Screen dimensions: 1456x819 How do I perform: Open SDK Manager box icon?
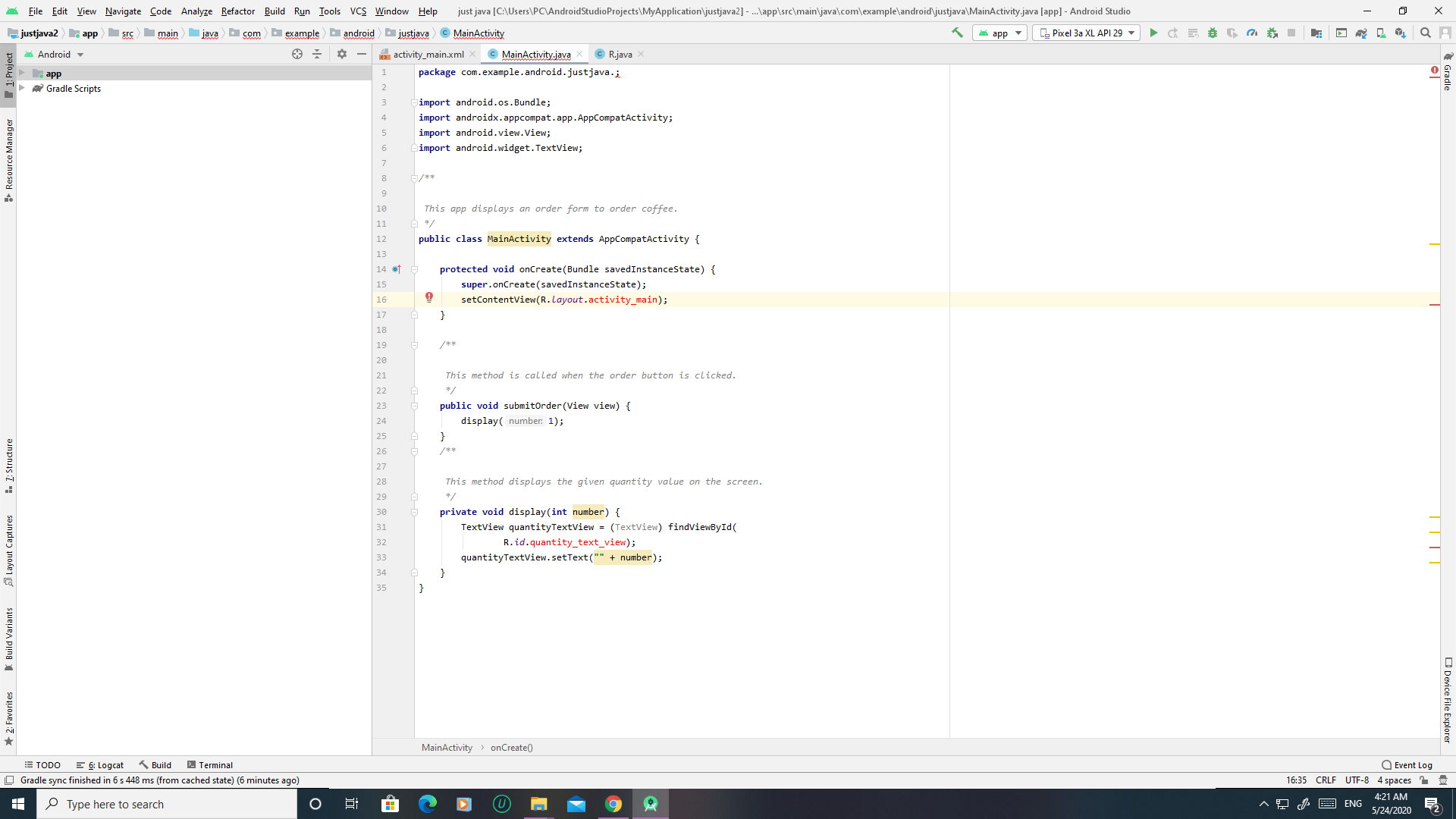(x=1401, y=33)
